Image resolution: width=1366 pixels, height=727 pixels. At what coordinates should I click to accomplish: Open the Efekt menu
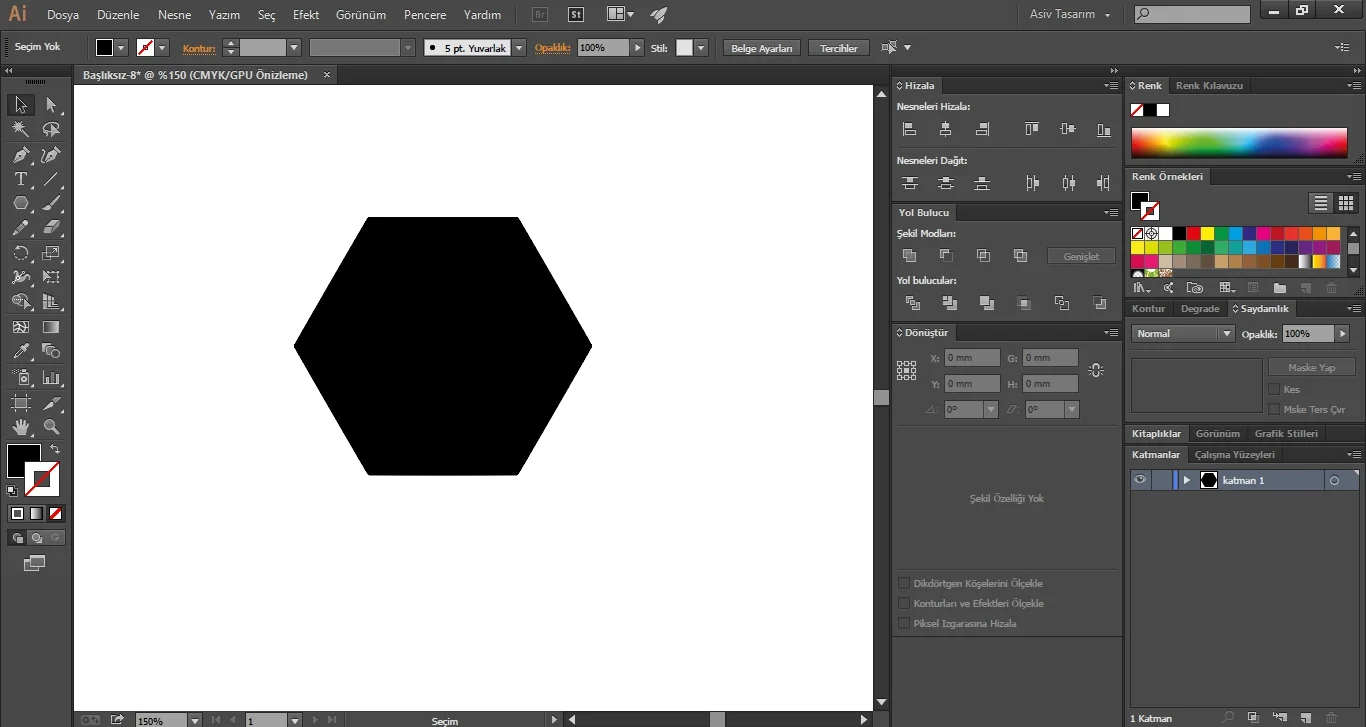[x=306, y=15]
